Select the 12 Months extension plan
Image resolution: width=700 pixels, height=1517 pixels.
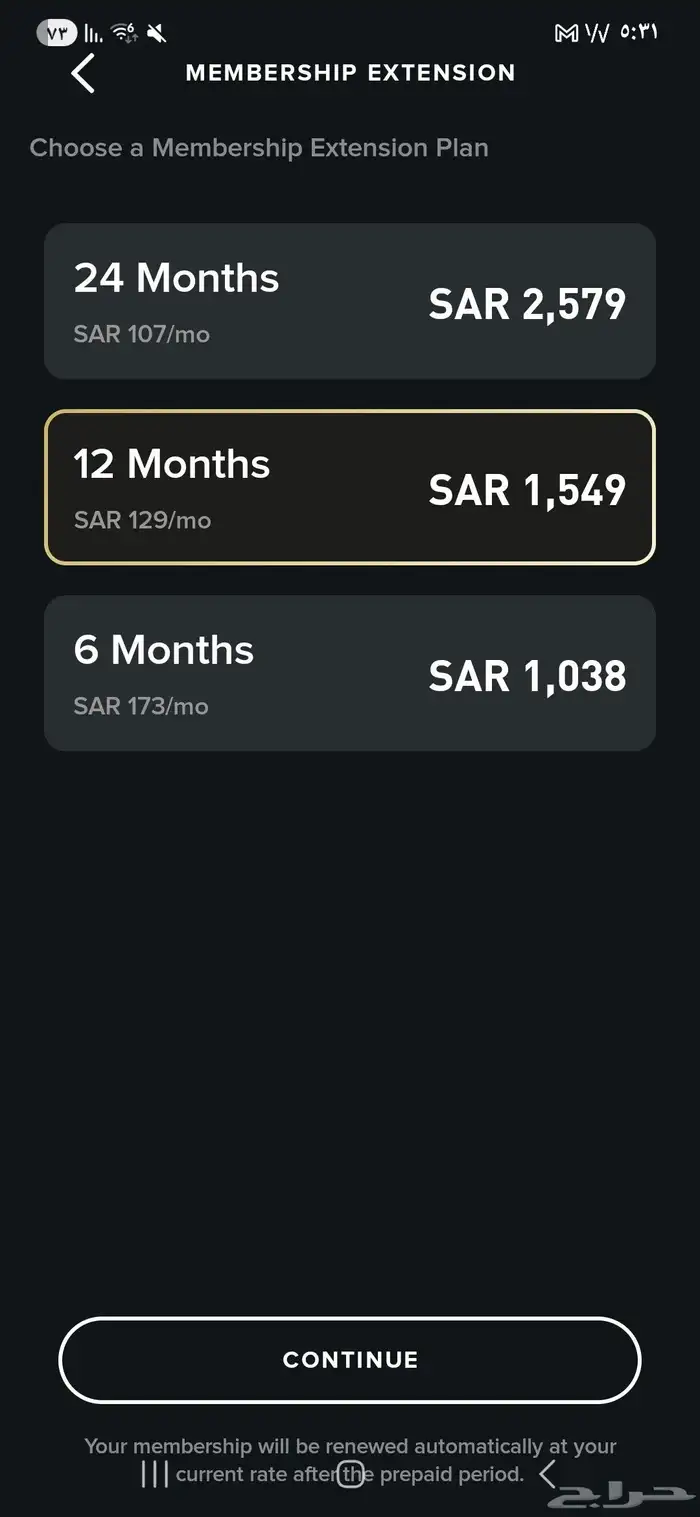point(350,487)
